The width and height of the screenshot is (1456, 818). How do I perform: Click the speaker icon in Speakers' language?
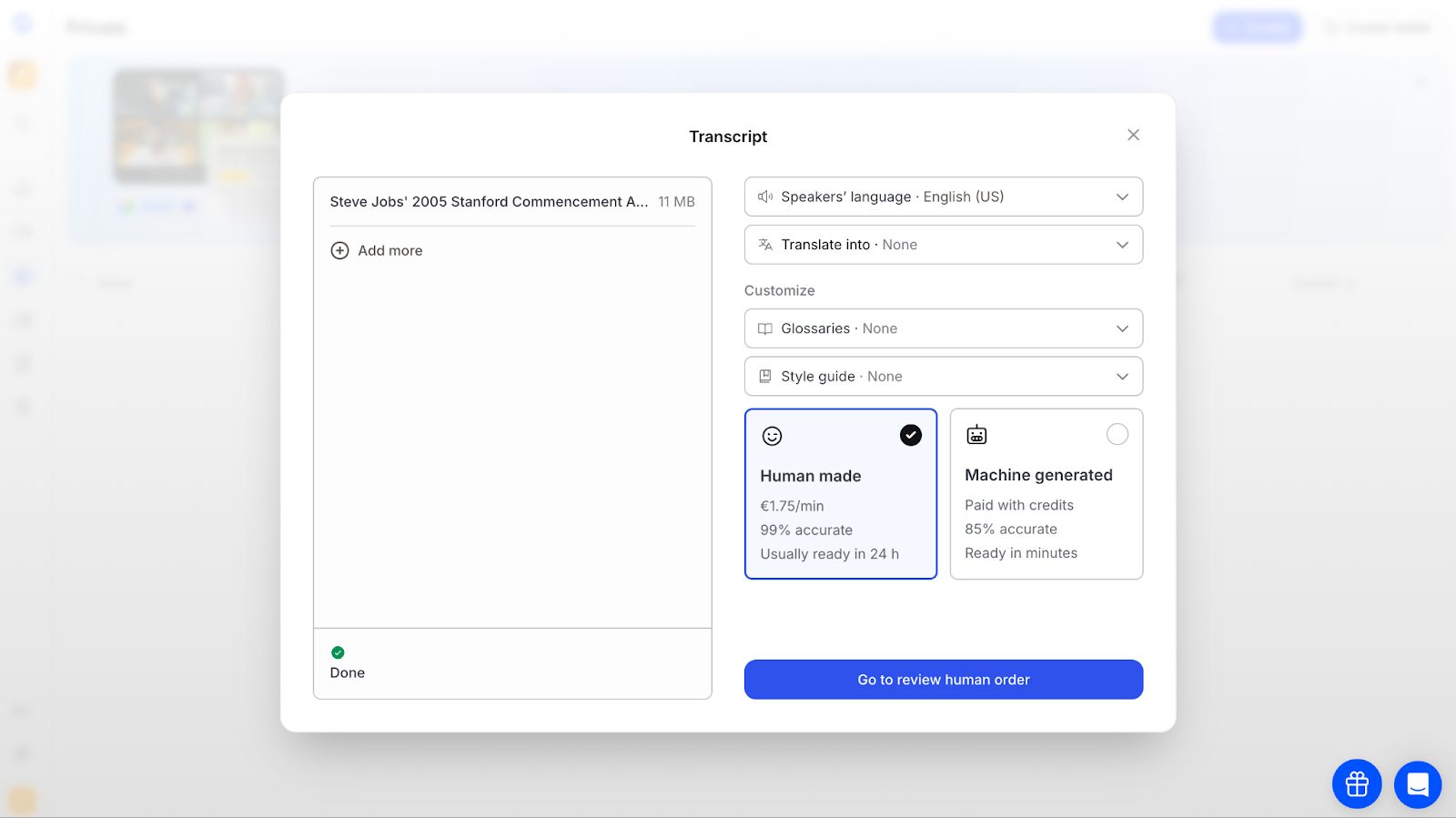[x=765, y=197]
